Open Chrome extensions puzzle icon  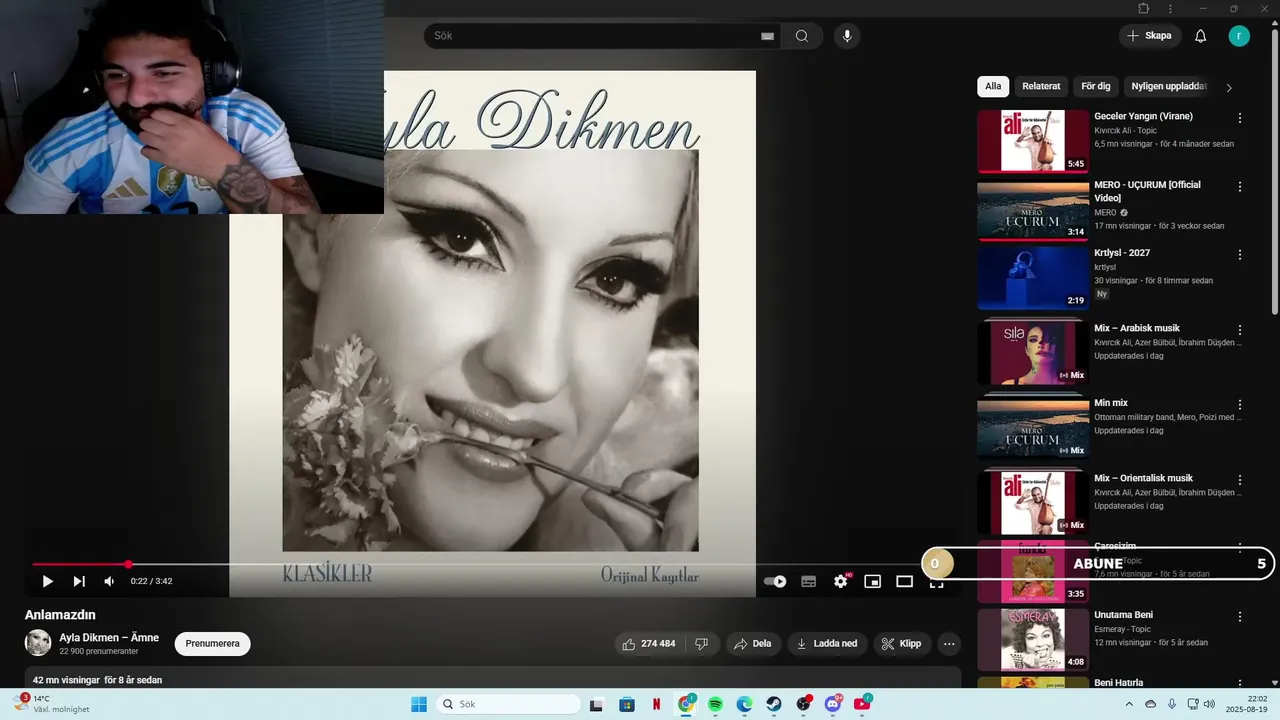coord(1144,8)
